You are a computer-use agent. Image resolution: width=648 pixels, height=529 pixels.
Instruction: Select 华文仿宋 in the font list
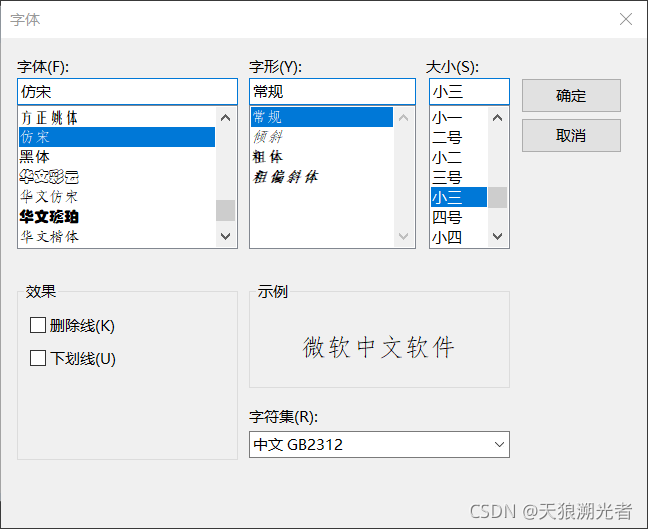[117, 197]
